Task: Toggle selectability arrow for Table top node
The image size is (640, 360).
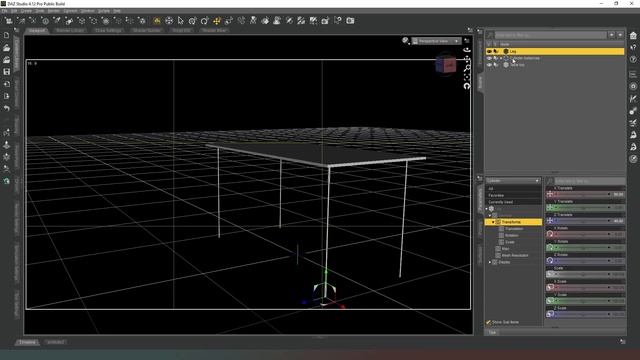Action: [496, 65]
